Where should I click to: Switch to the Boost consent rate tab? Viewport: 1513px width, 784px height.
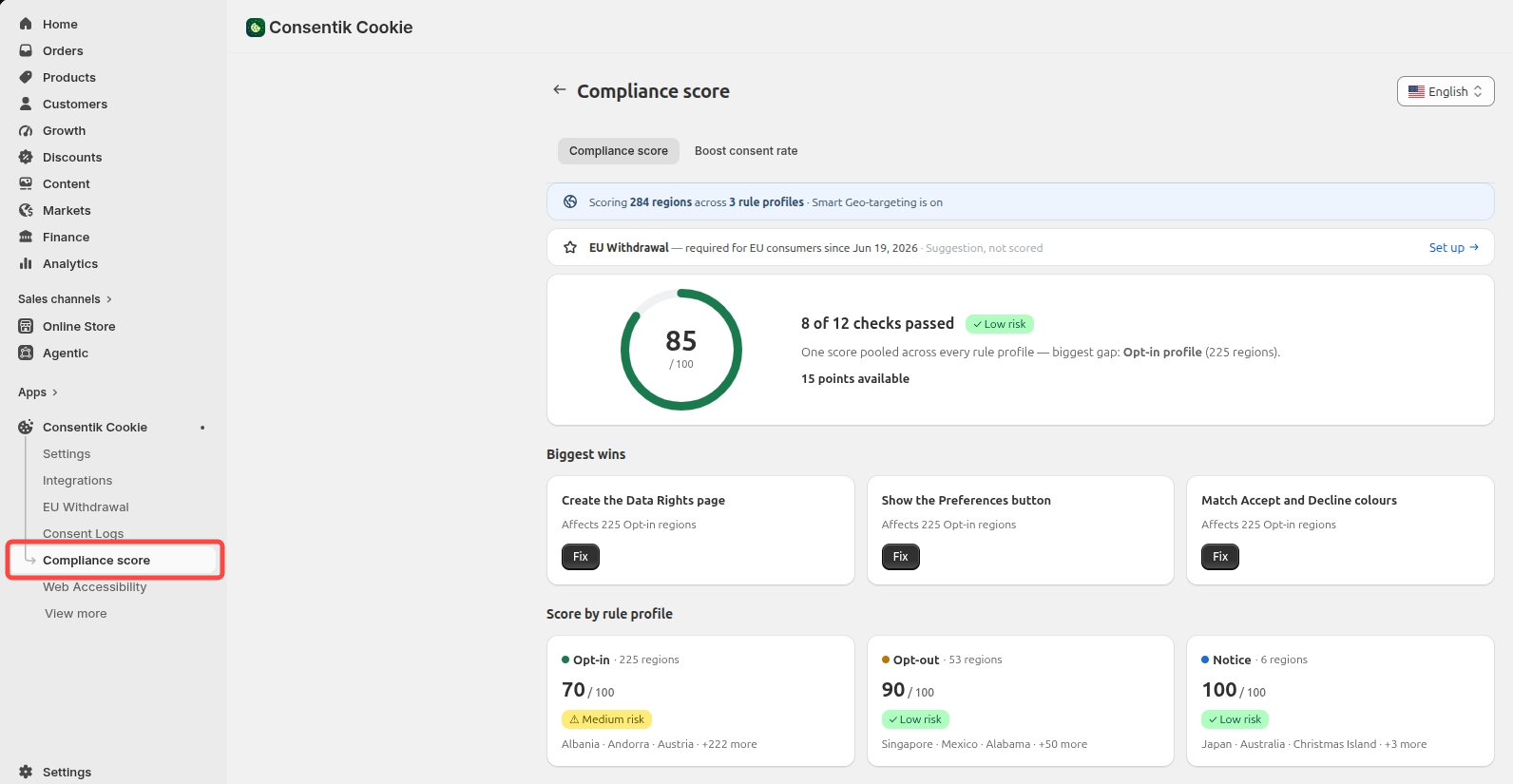[746, 151]
